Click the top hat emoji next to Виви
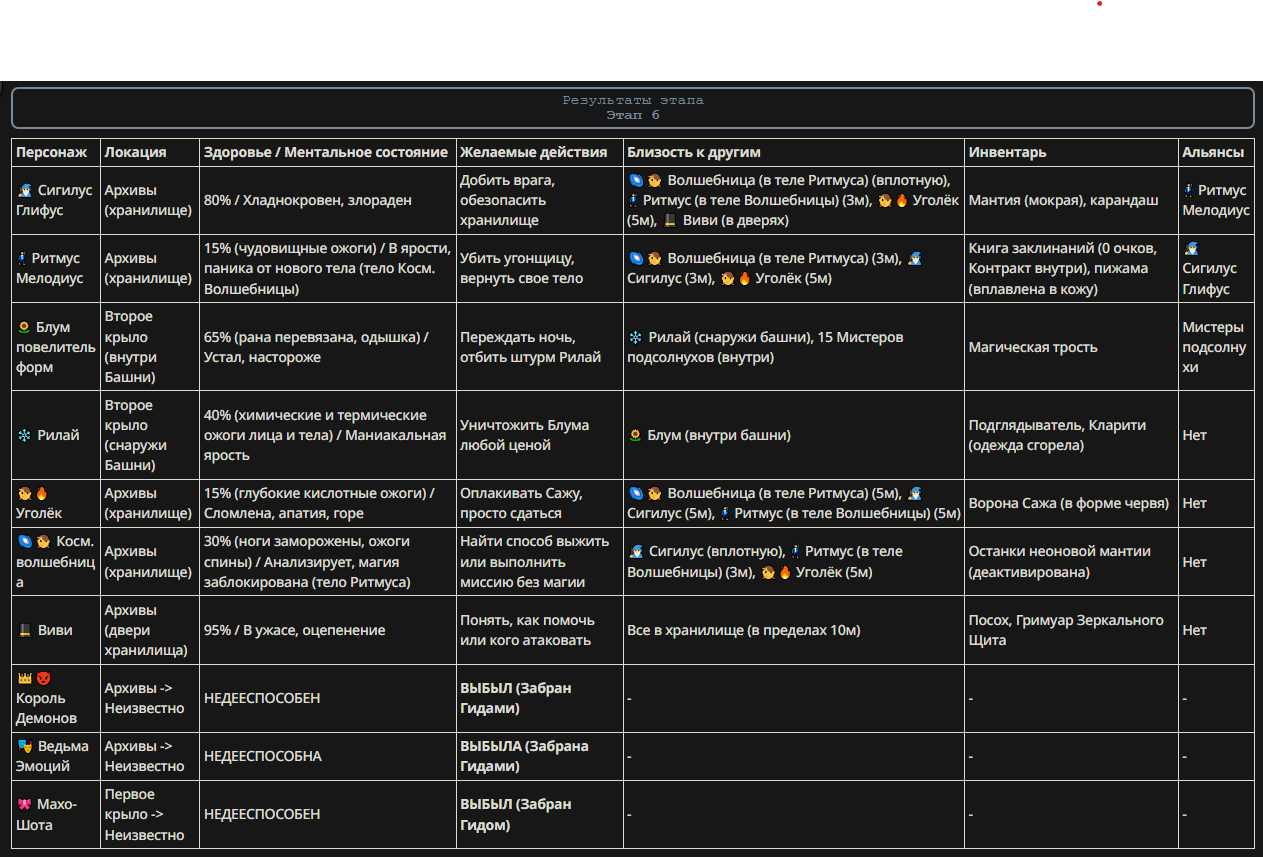This screenshot has height=857, width=1263. (24, 630)
